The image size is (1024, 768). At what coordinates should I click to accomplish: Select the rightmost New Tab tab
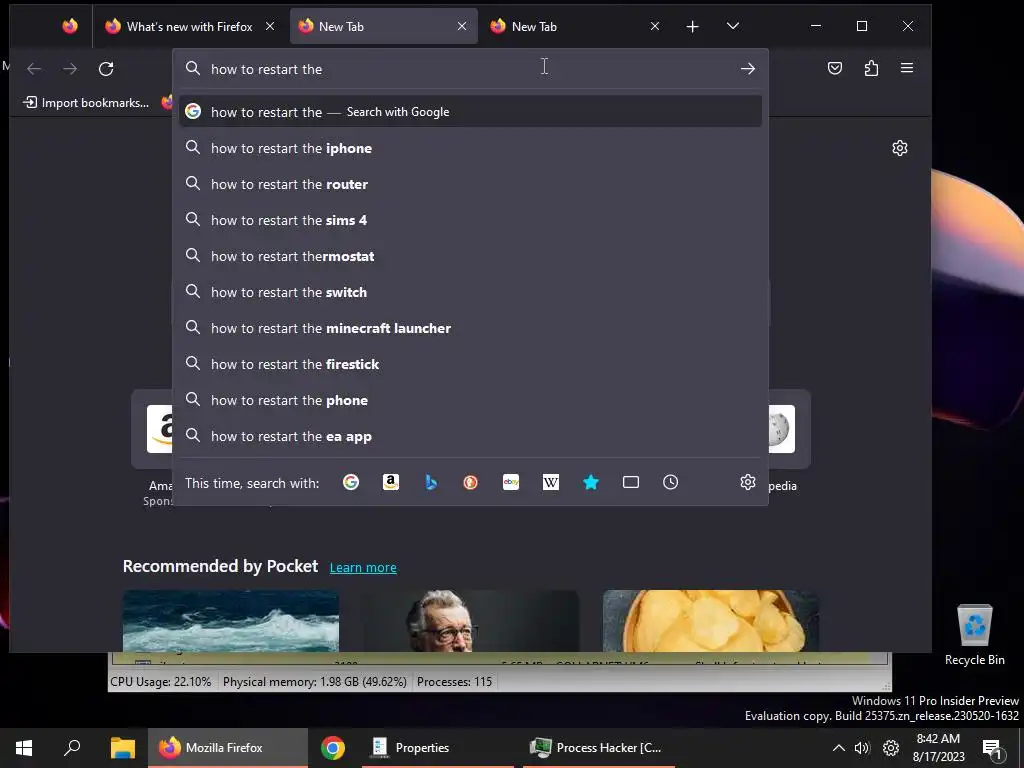point(576,26)
